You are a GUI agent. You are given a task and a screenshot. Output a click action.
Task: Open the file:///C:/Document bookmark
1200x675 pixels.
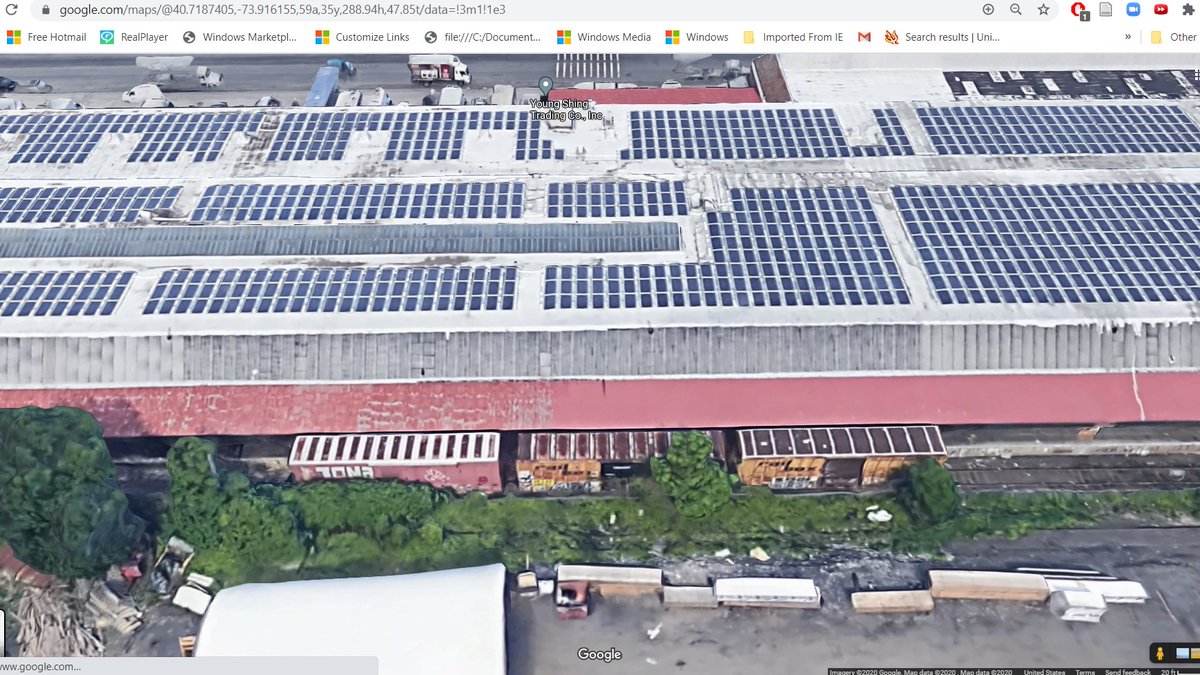point(483,37)
